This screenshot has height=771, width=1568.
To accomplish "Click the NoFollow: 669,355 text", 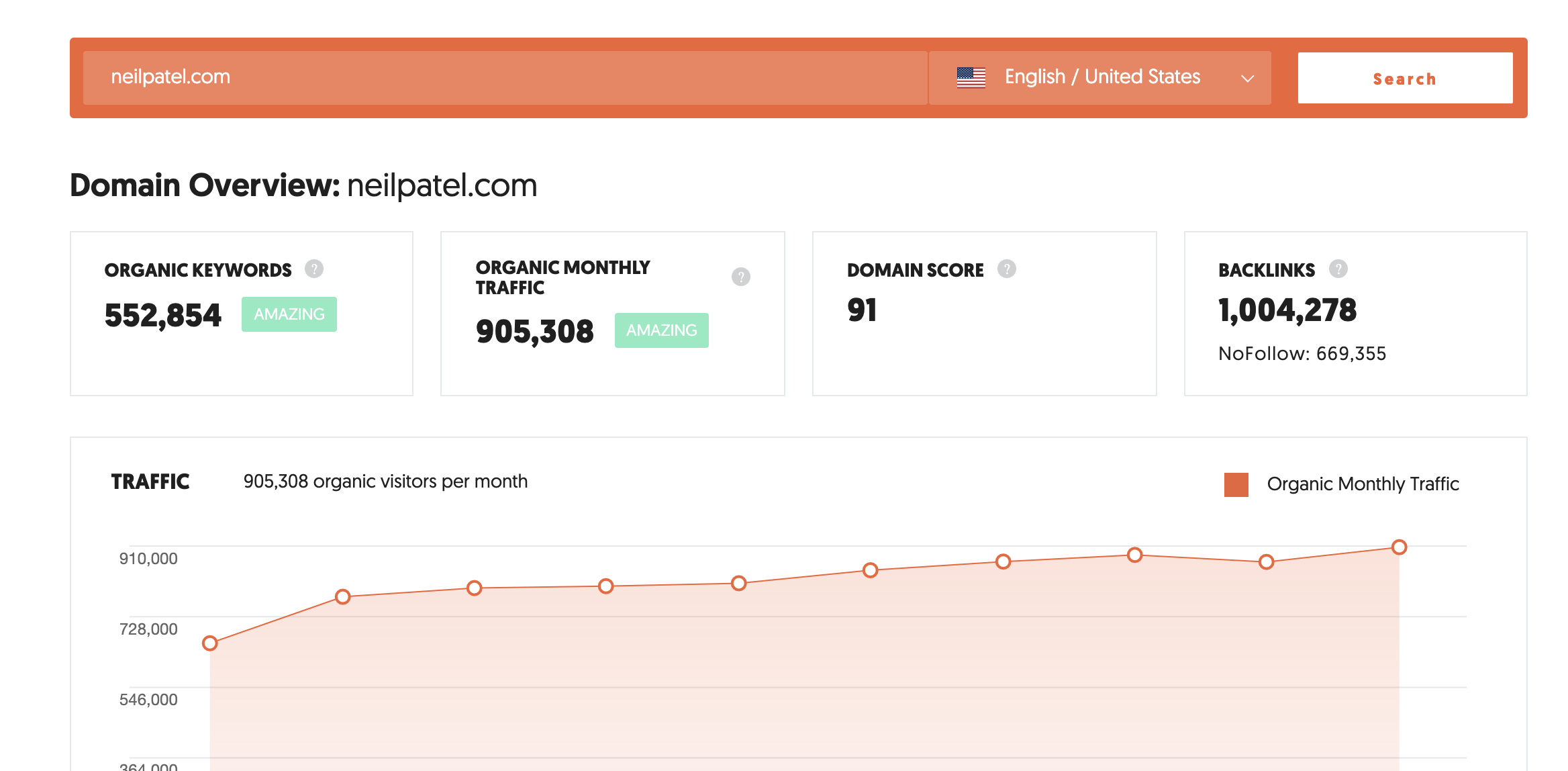I will (x=1302, y=353).
